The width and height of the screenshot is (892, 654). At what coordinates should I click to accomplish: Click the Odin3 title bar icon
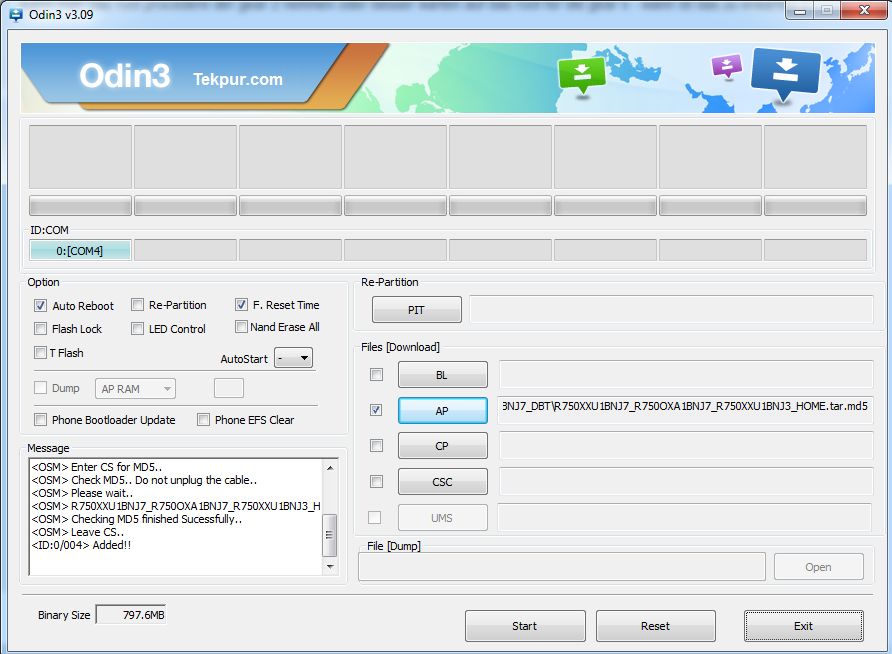coord(16,15)
